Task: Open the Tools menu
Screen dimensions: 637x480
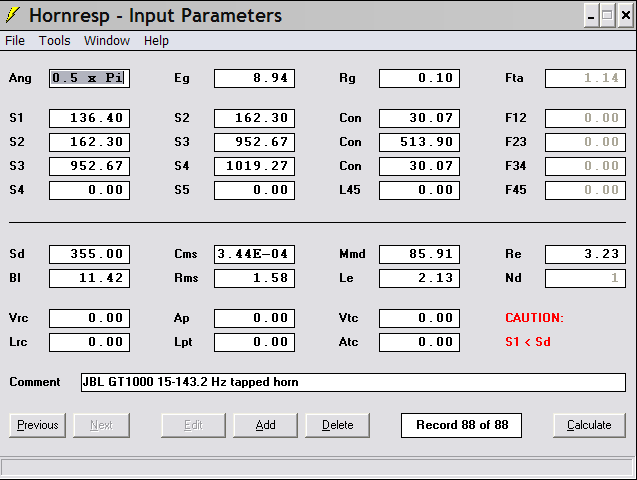Action: tap(54, 41)
